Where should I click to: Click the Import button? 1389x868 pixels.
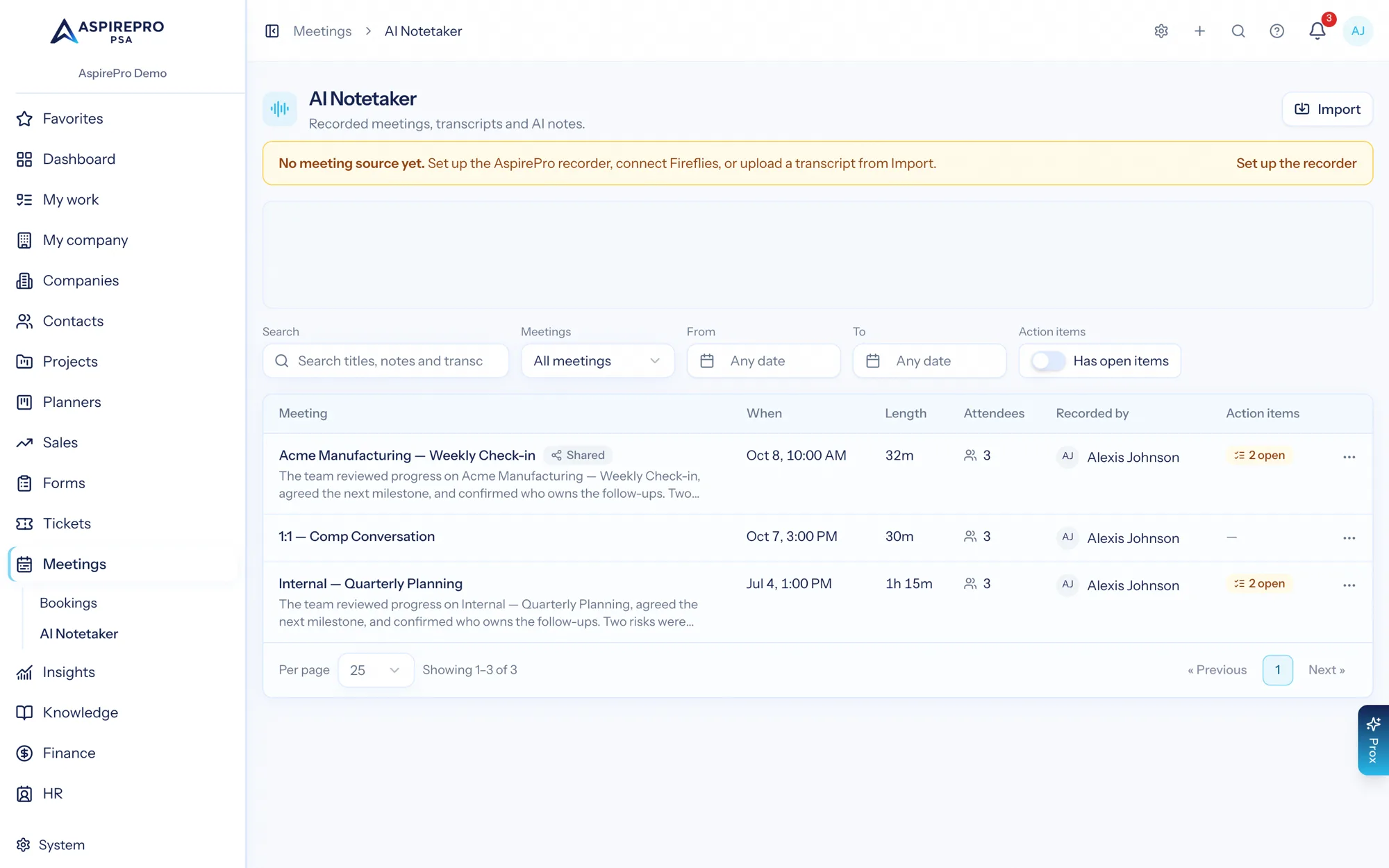(x=1327, y=109)
